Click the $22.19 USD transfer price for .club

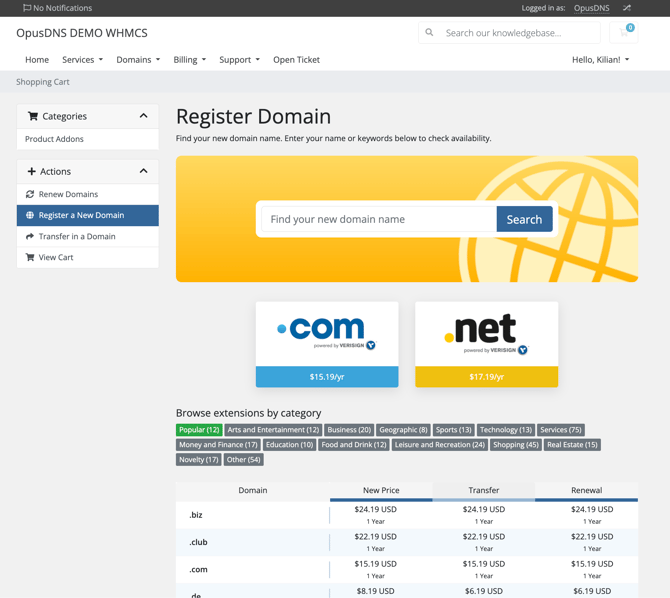pyautogui.click(x=484, y=536)
